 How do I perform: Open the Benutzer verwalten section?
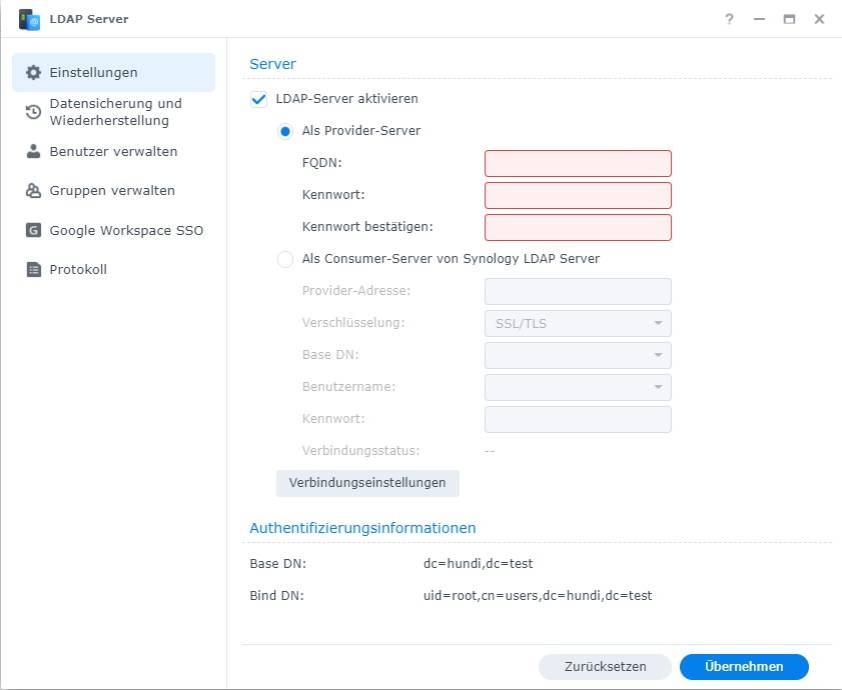pyautogui.click(x=113, y=152)
